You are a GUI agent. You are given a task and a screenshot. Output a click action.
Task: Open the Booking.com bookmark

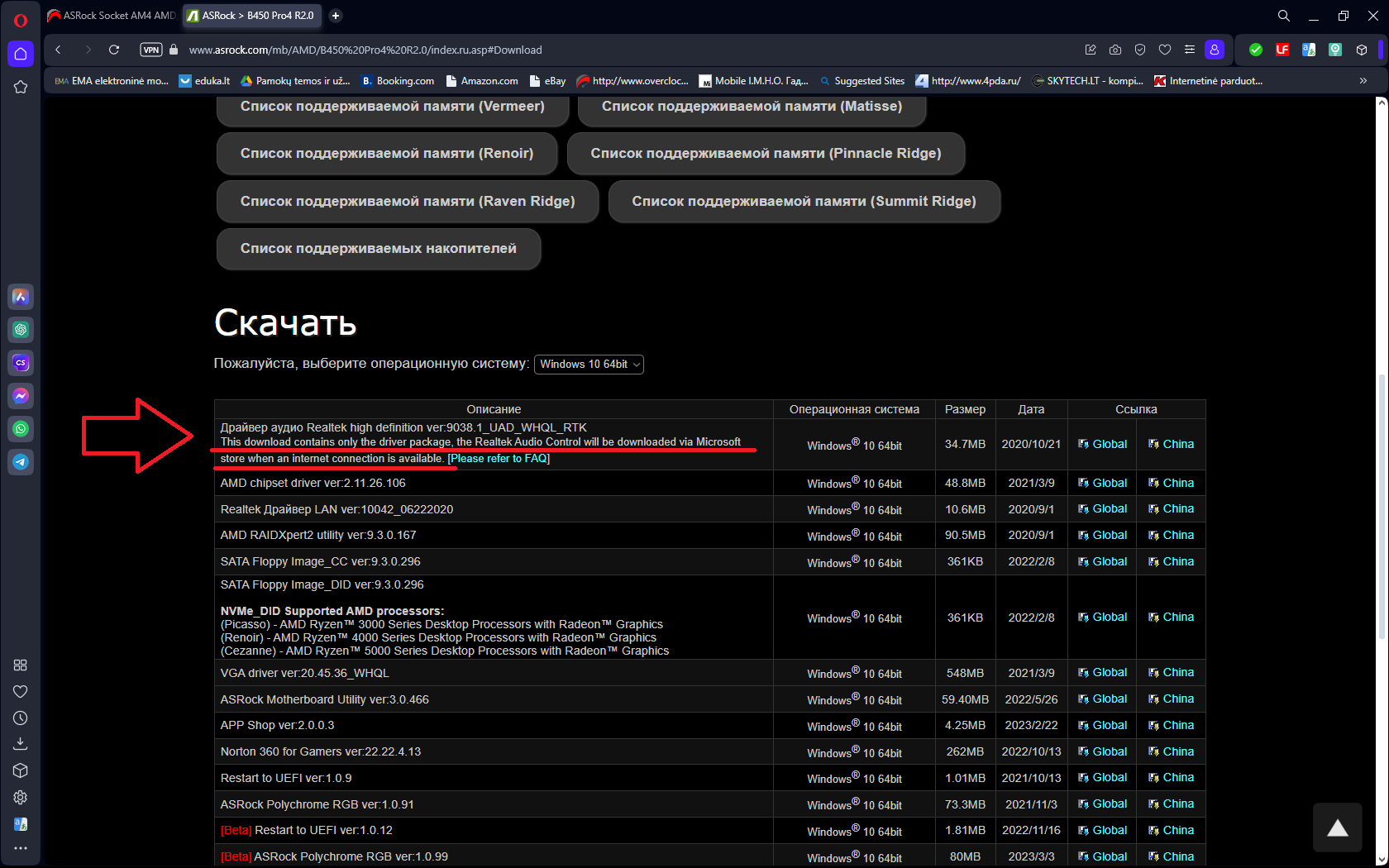click(398, 81)
